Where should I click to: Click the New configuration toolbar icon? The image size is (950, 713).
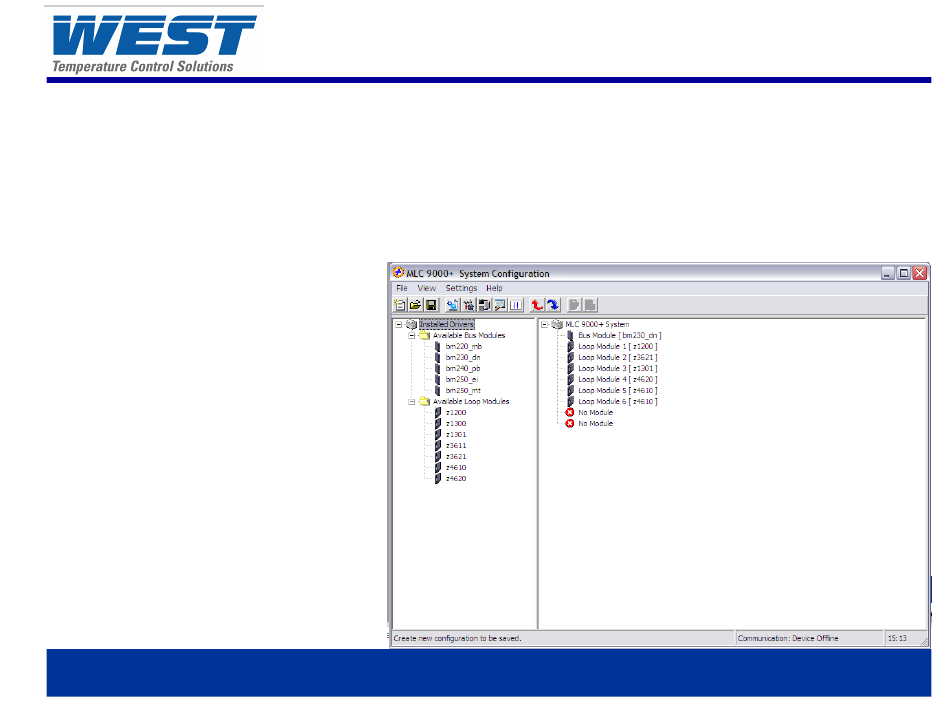[400, 305]
